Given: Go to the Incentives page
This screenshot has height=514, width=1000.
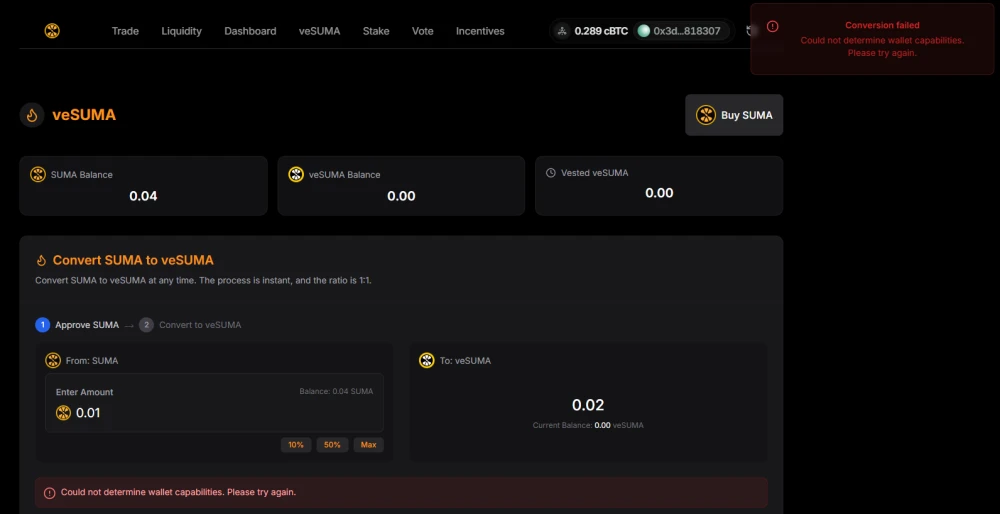Looking at the screenshot, I should tap(480, 31).
